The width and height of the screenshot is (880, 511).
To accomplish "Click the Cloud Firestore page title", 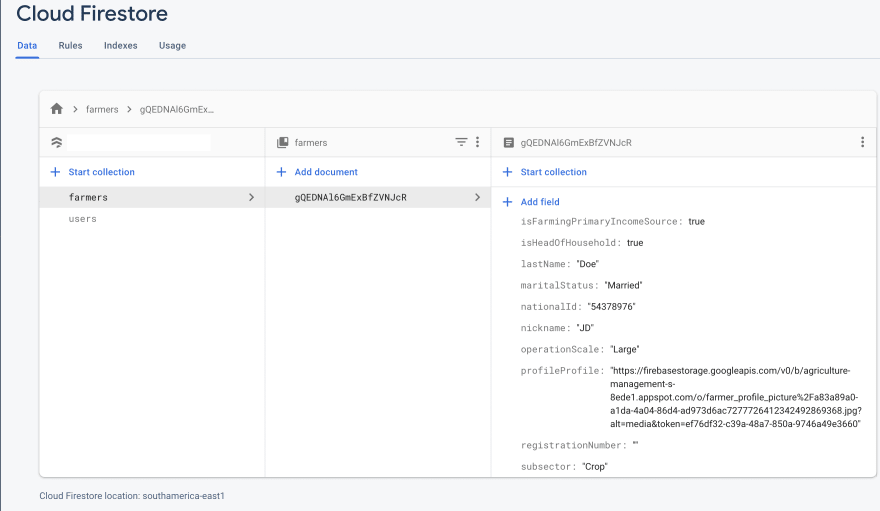I will coord(92,13).
